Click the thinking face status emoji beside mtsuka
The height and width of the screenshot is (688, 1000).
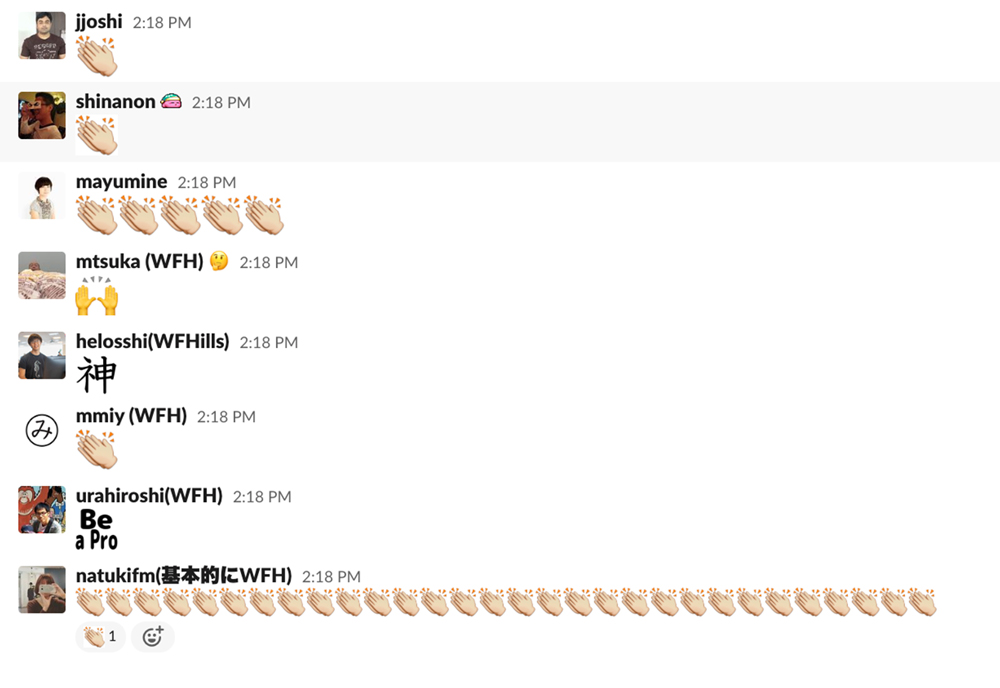tap(219, 261)
